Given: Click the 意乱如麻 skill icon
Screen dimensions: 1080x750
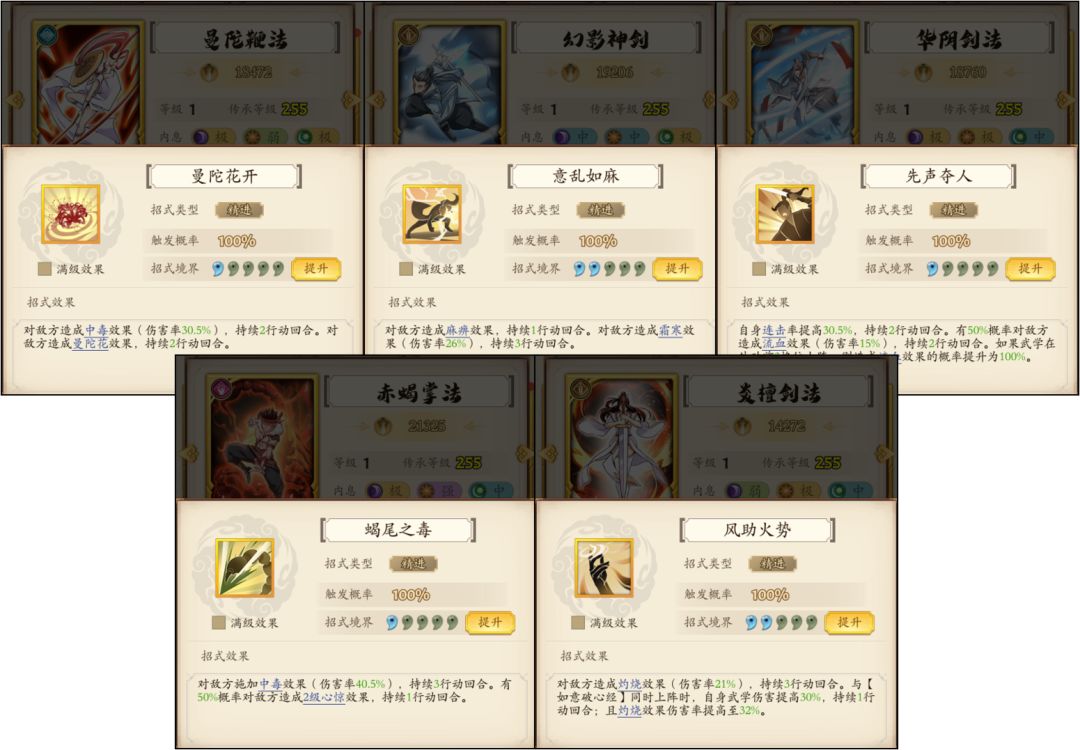Looking at the screenshot, I should (432, 214).
